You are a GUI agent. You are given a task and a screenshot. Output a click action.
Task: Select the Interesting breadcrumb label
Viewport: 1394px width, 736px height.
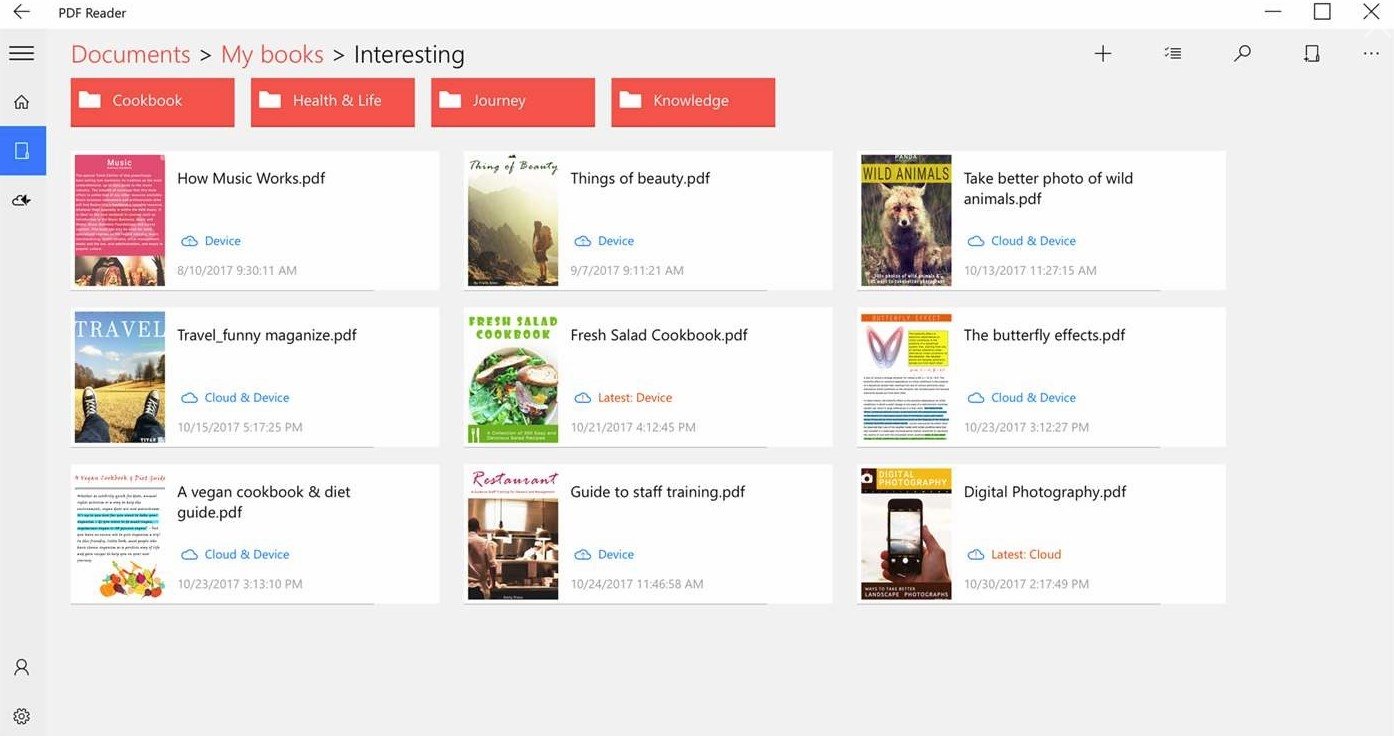409,55
